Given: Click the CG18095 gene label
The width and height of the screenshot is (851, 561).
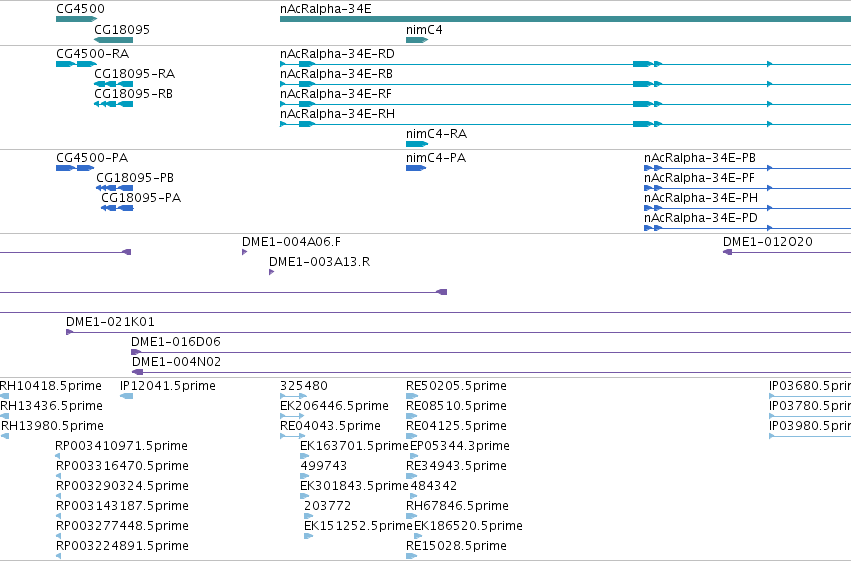Looking at the screenshot, I should coord(122,30).
